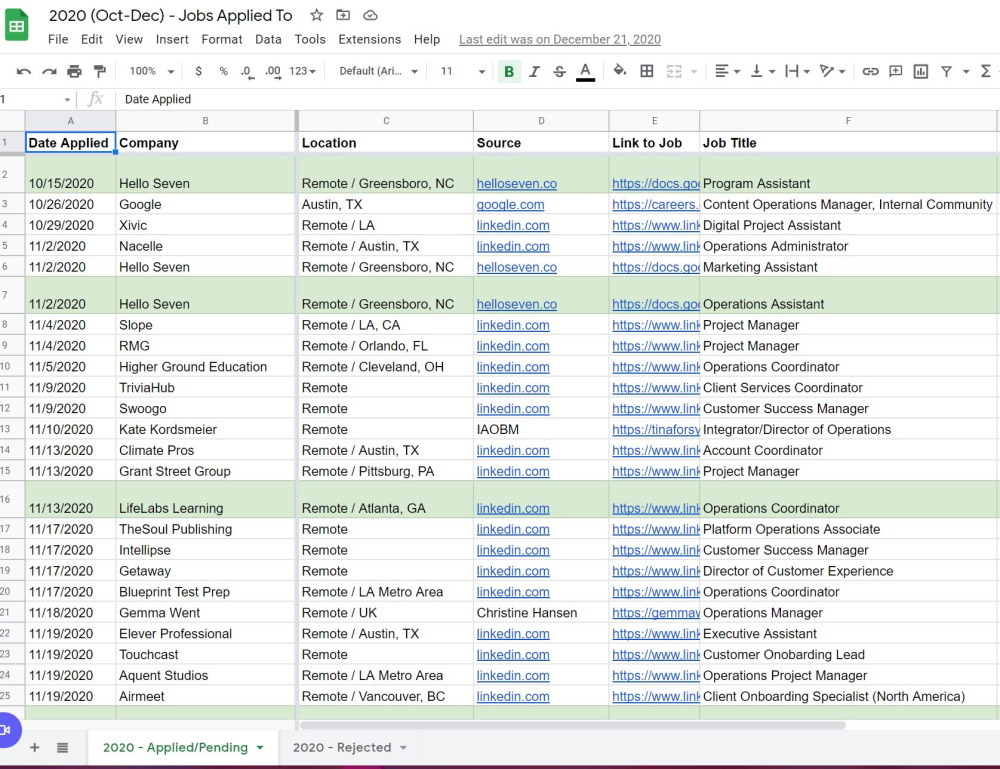Open the Last edit history link
The image size is (1000, 769).
(x=560, y=40)
